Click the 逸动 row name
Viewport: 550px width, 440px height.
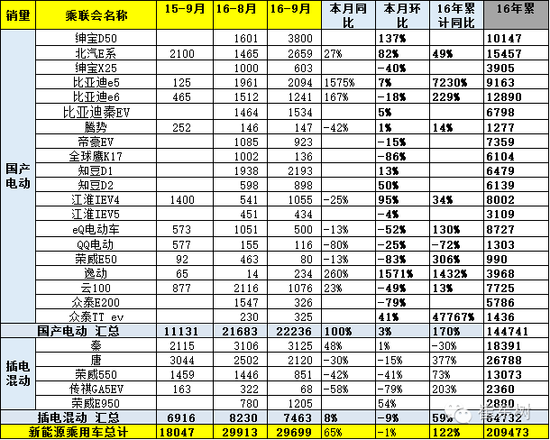[96, 273]
